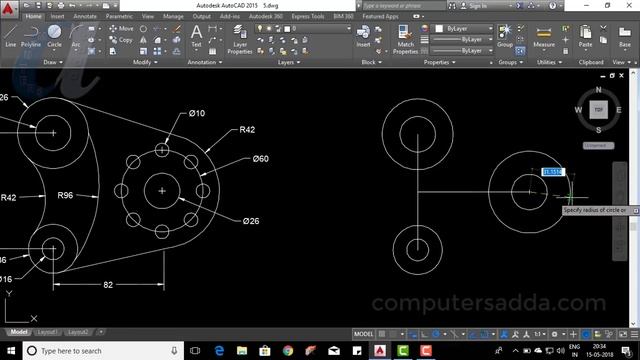The width and height of the screenshot is (640, 360).
Task: Toggle the grid display in status bar
Action: pos(382,334)
